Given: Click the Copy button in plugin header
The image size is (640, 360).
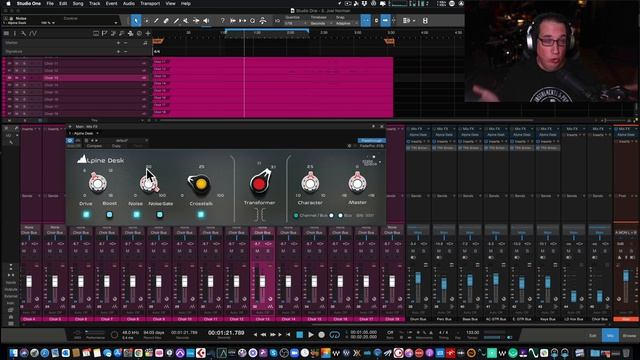Looking at the screenshot, I should coord(116,146).
